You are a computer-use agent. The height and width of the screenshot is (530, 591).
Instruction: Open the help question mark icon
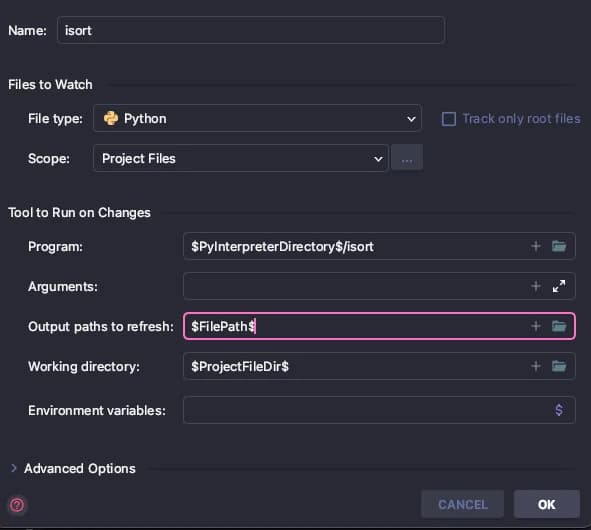[17, 505]
